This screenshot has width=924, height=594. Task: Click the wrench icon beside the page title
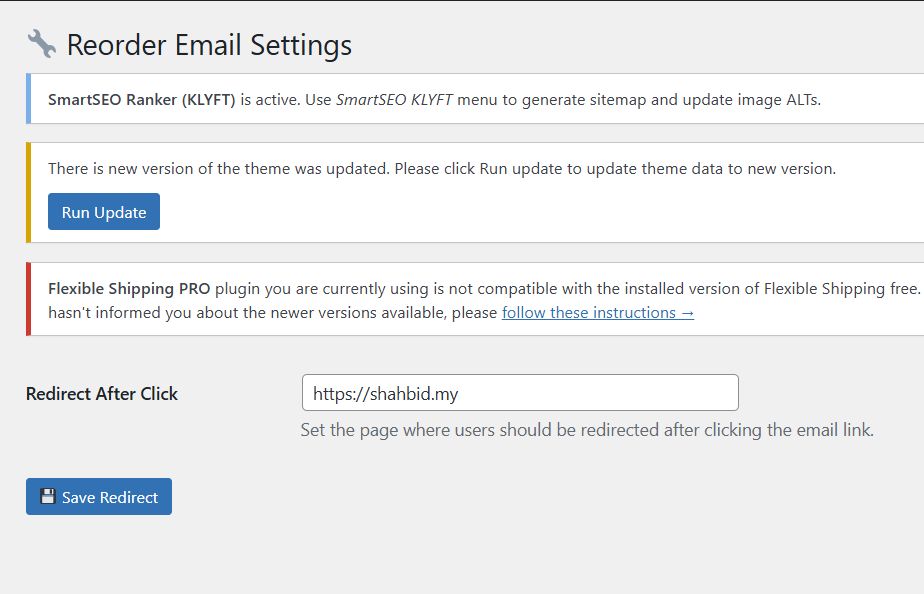pyautogui.click(x=41, y=44)
